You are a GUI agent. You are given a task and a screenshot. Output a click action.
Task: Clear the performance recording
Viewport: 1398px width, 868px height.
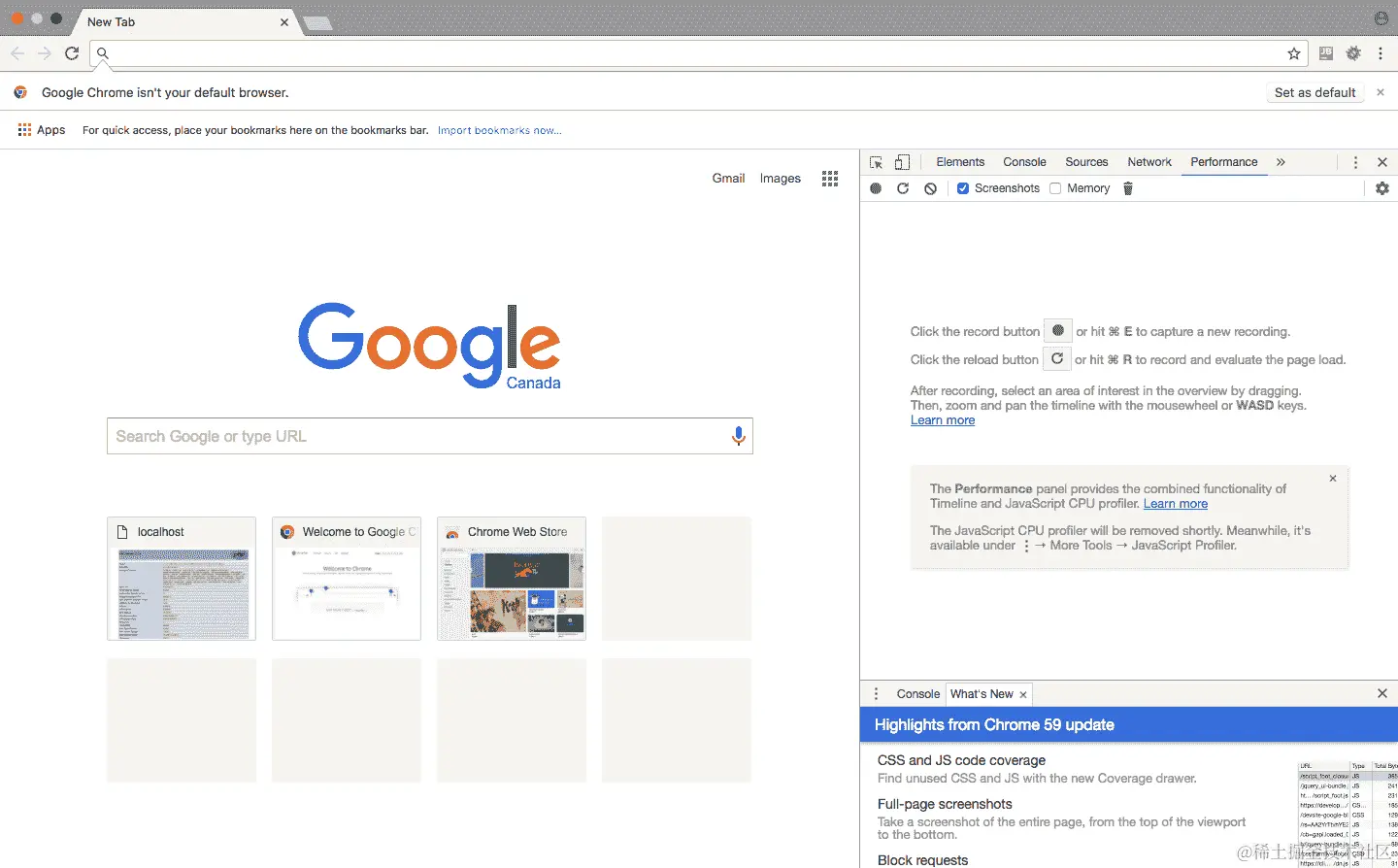click(x=930, y=188)
